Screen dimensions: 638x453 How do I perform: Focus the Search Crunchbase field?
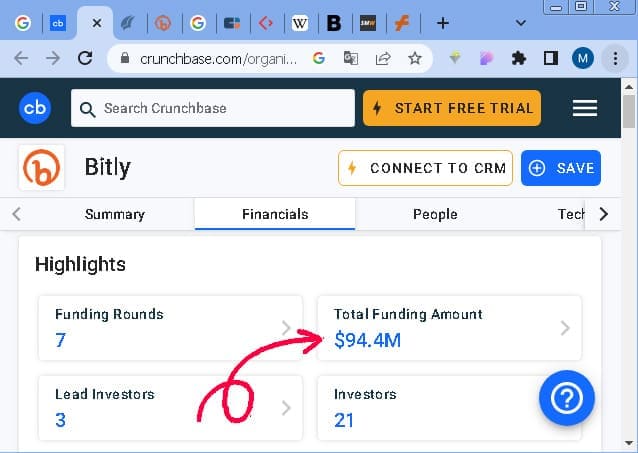(x=213, y=108)
